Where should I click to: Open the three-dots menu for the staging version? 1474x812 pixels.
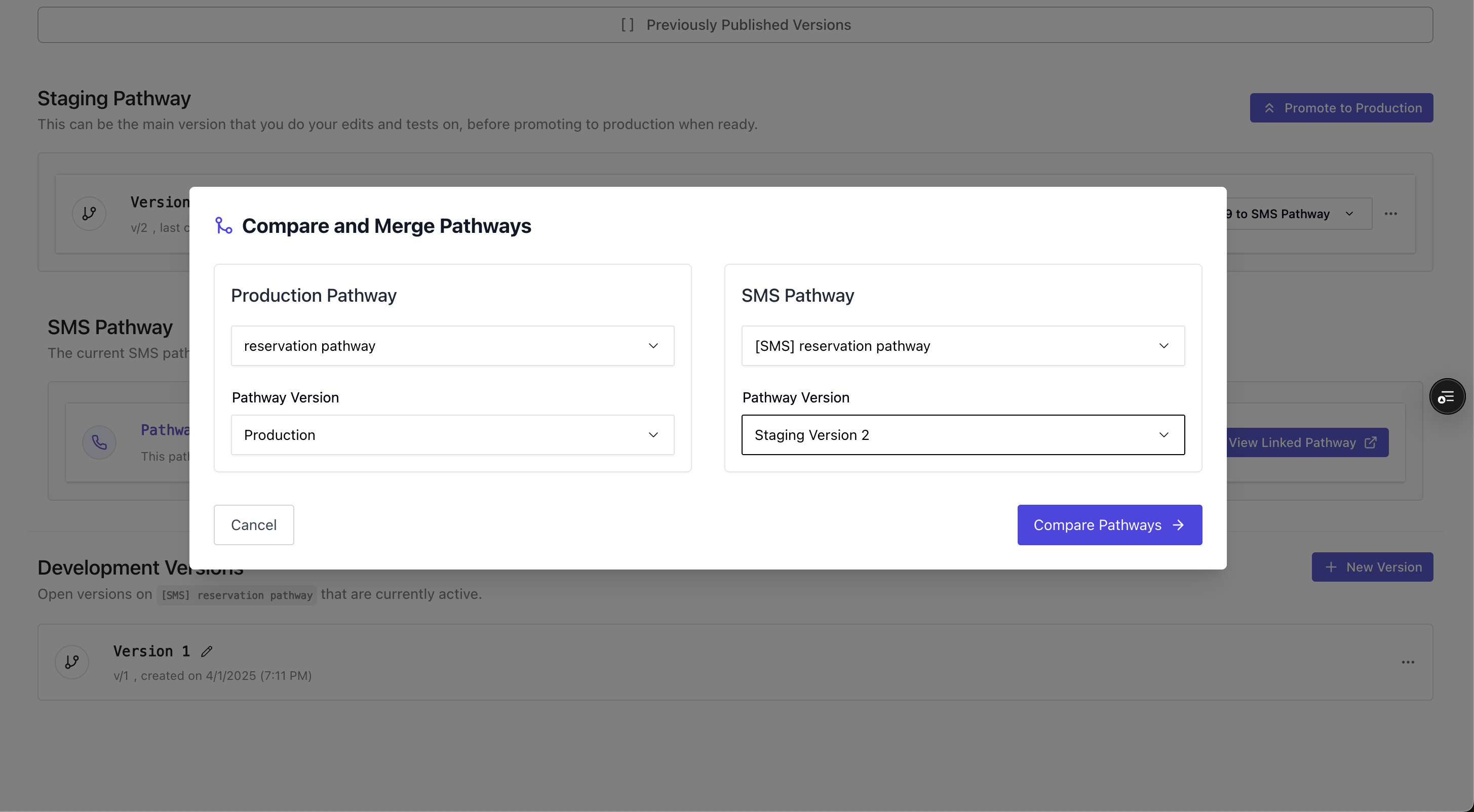[x=1390, y=214]
